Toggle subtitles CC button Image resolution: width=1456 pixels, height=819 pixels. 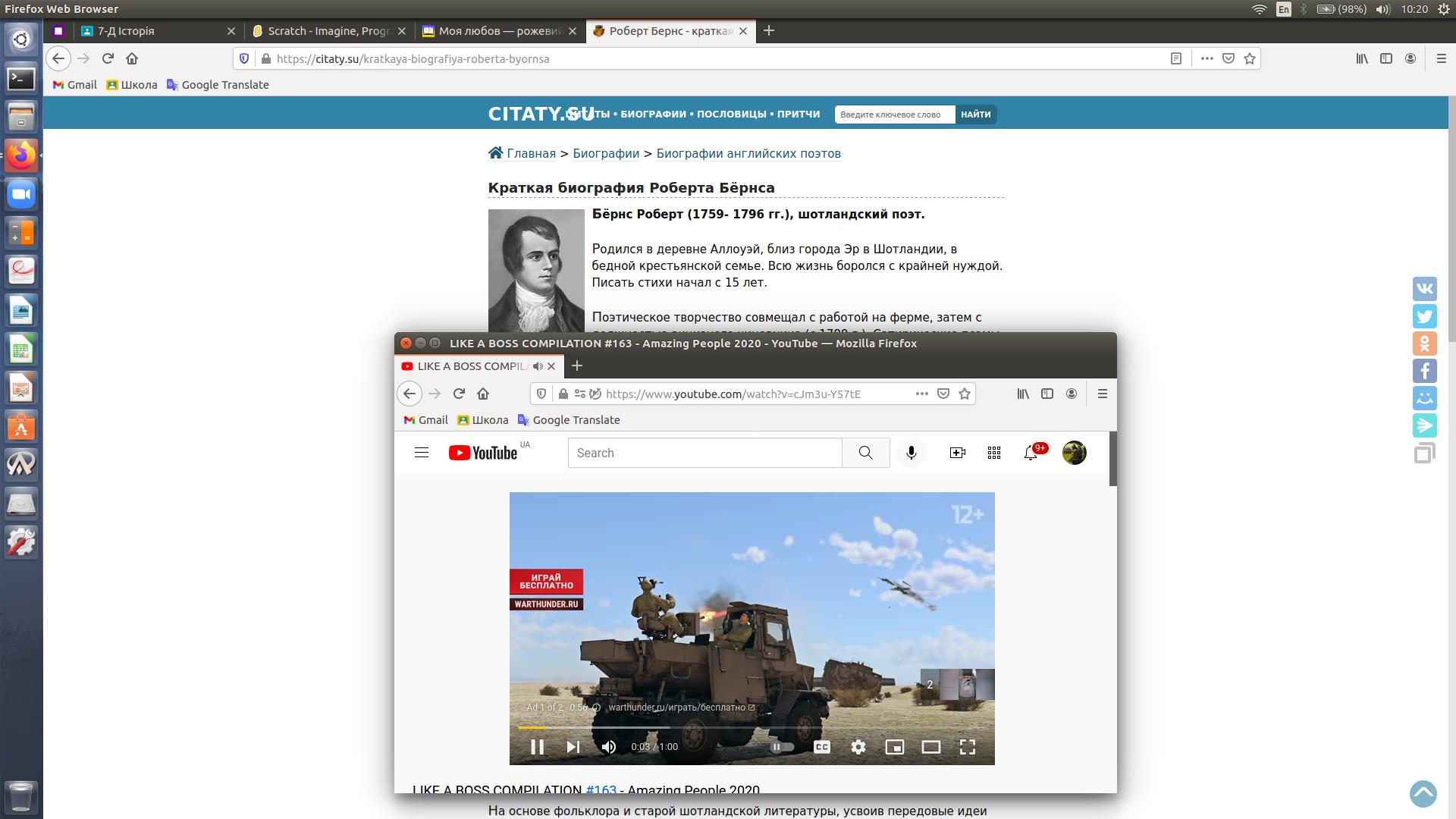[821, 747]
